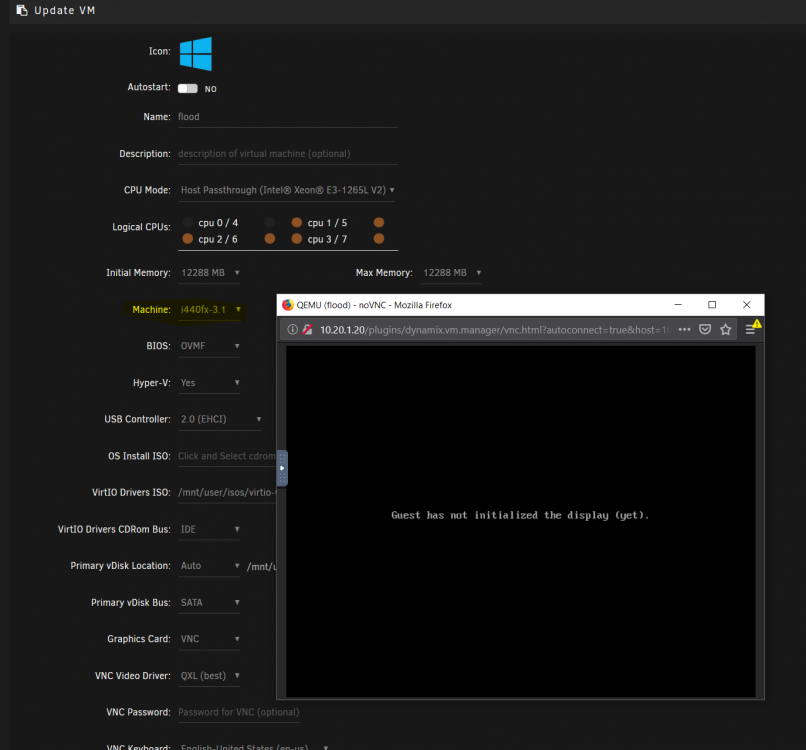Click the VNC Password input field
This screenshot has height=750, width=806.
[x=239, y=712]
